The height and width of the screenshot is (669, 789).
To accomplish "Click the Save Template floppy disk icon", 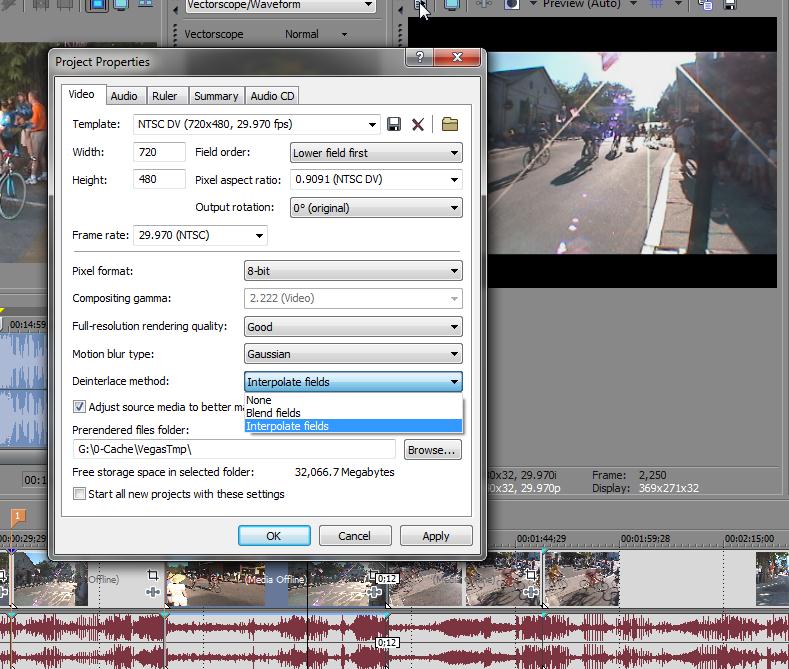I will coord(394,125).
